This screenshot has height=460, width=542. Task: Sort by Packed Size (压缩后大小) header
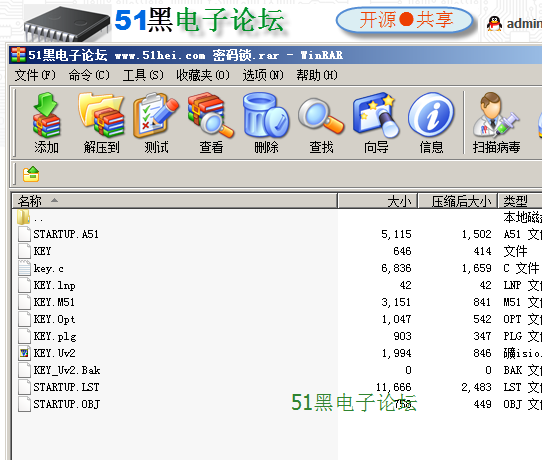point(458,201)
